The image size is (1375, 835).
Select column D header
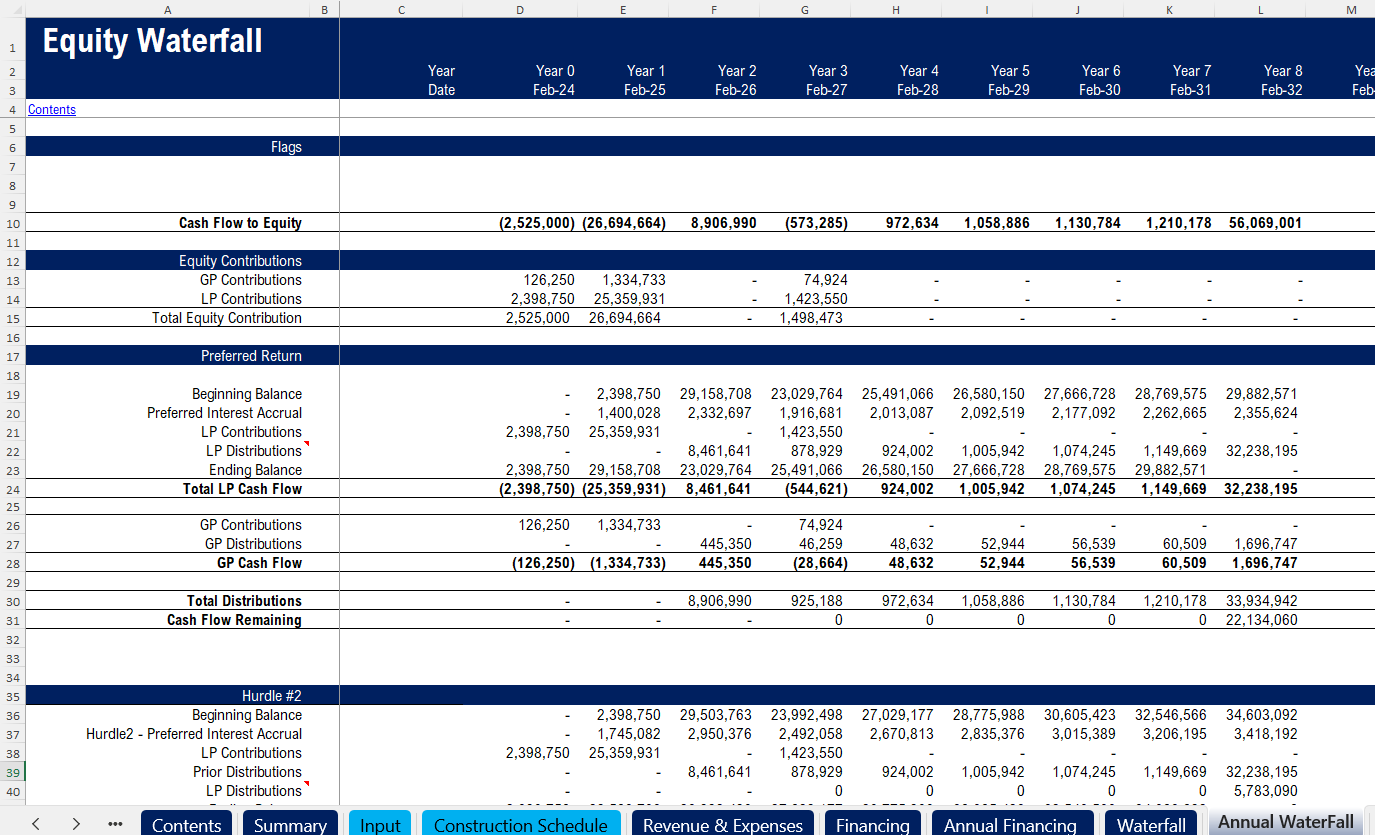[519, 9]
